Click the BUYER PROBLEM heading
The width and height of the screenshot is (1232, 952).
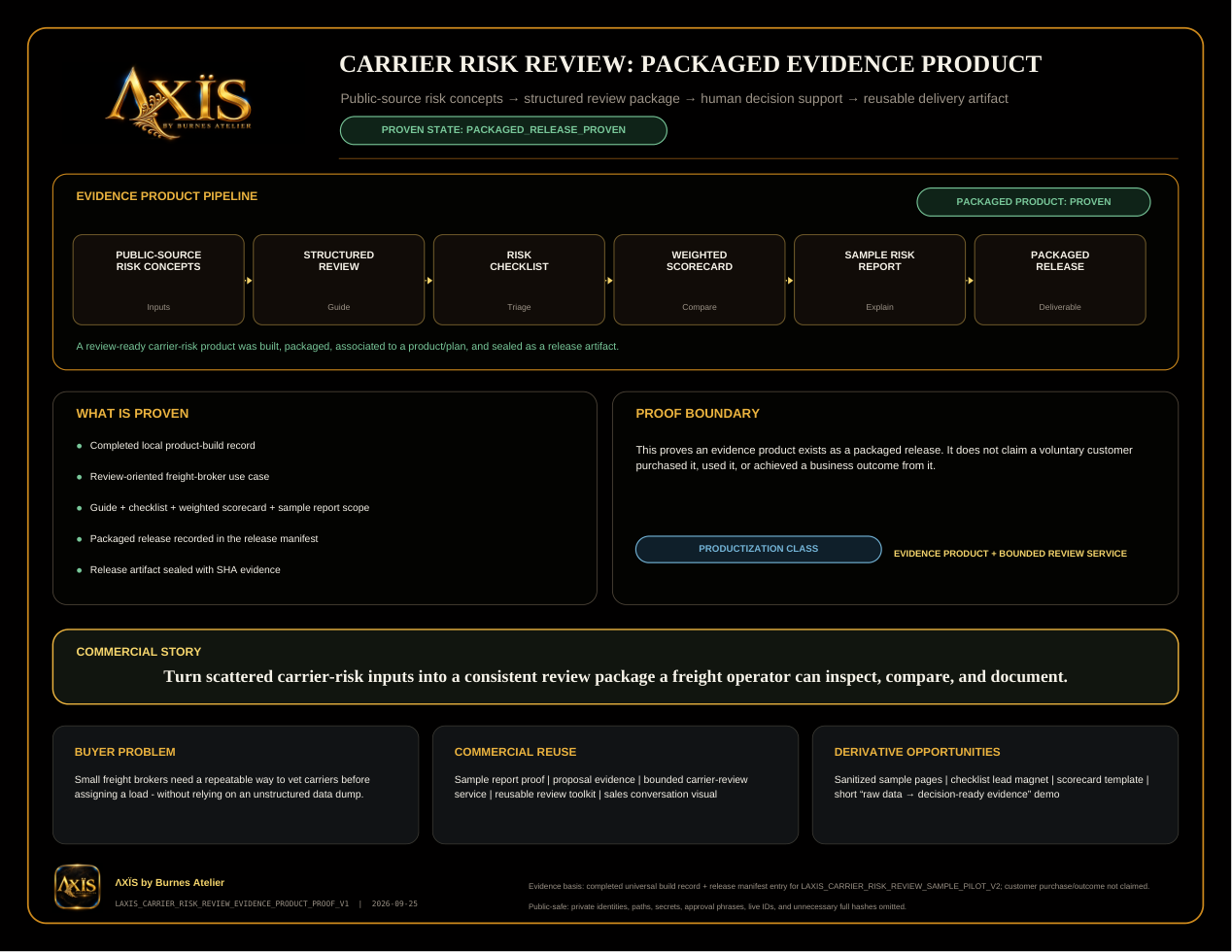point(125,752)
